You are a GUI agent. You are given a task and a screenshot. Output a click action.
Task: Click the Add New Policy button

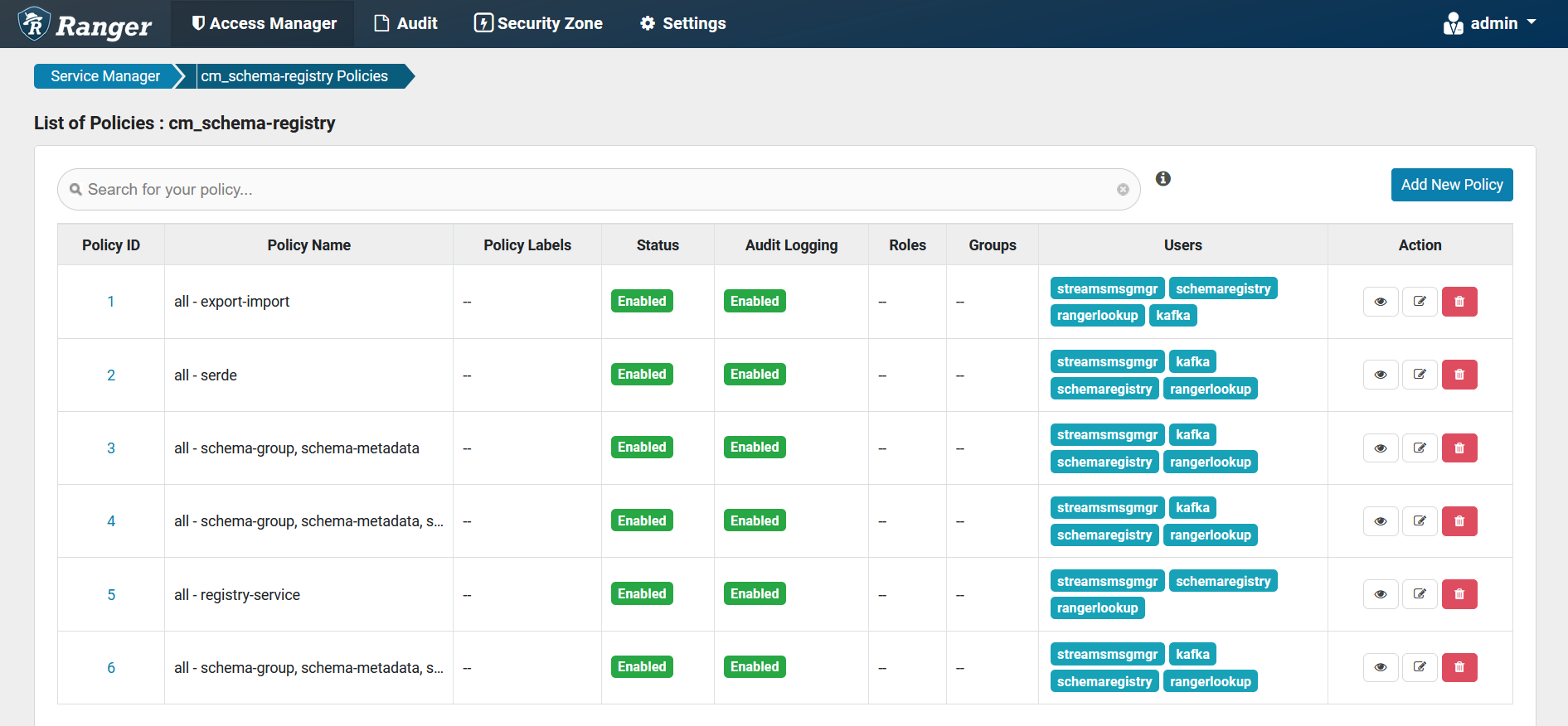1451,185
